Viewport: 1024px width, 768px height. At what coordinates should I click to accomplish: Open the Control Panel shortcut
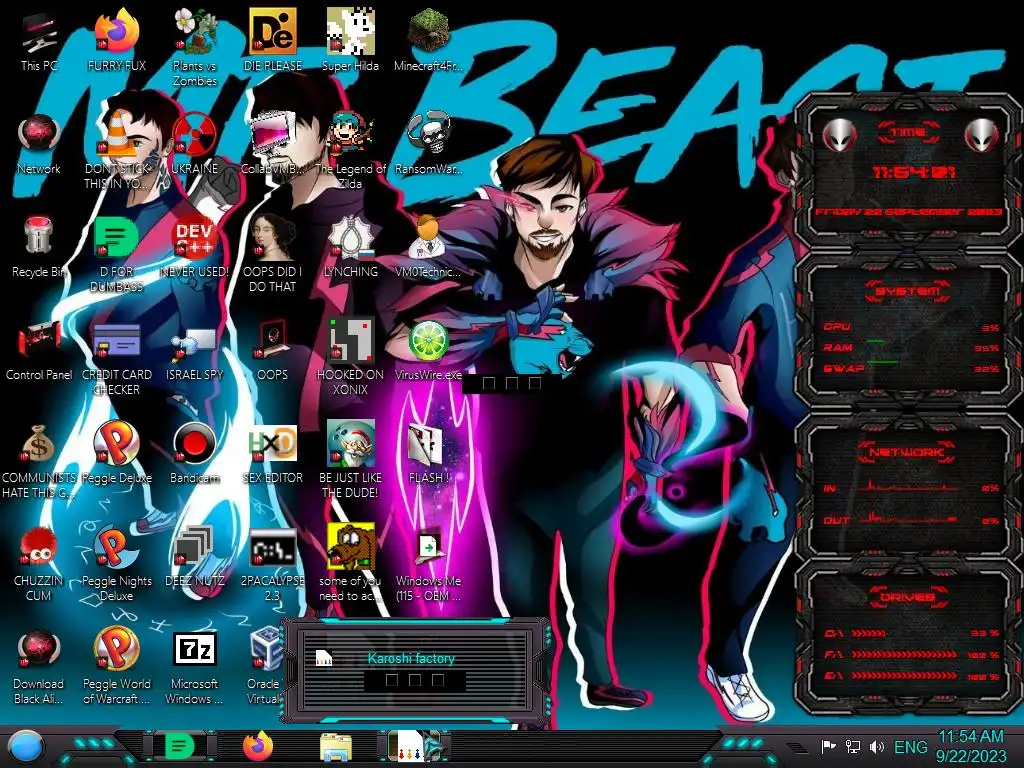[39, 350]
